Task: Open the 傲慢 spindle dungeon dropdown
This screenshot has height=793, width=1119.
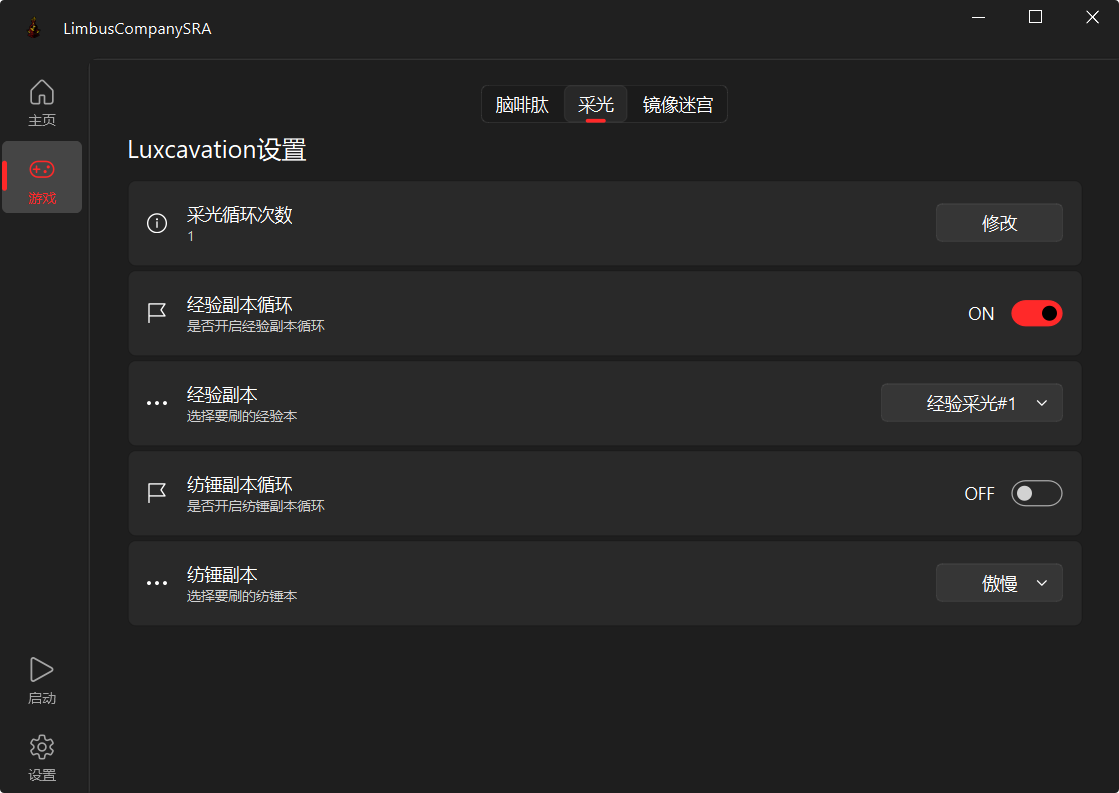Action: (999, 582)
